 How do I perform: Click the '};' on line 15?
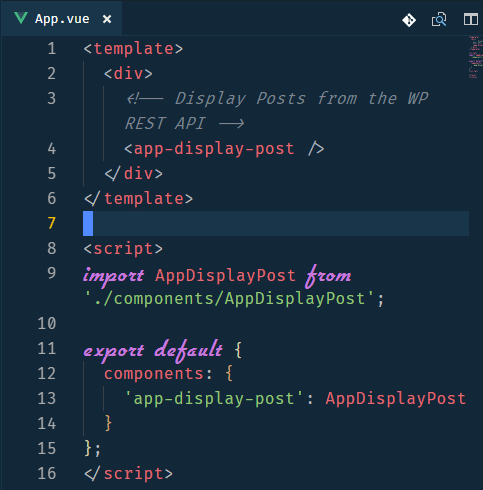pos(92,448)
